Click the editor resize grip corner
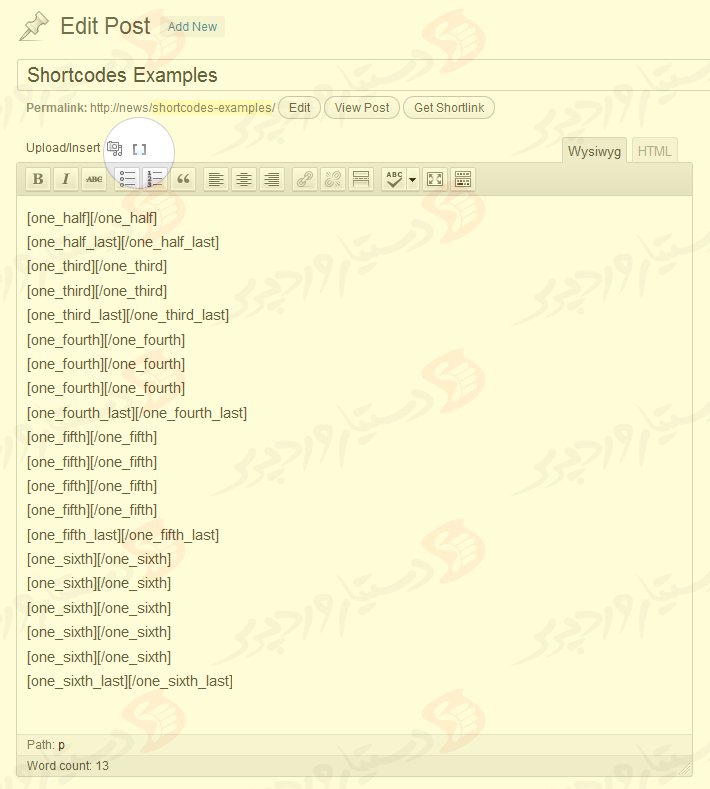710x789 pixels. click(x=685, y=768)
